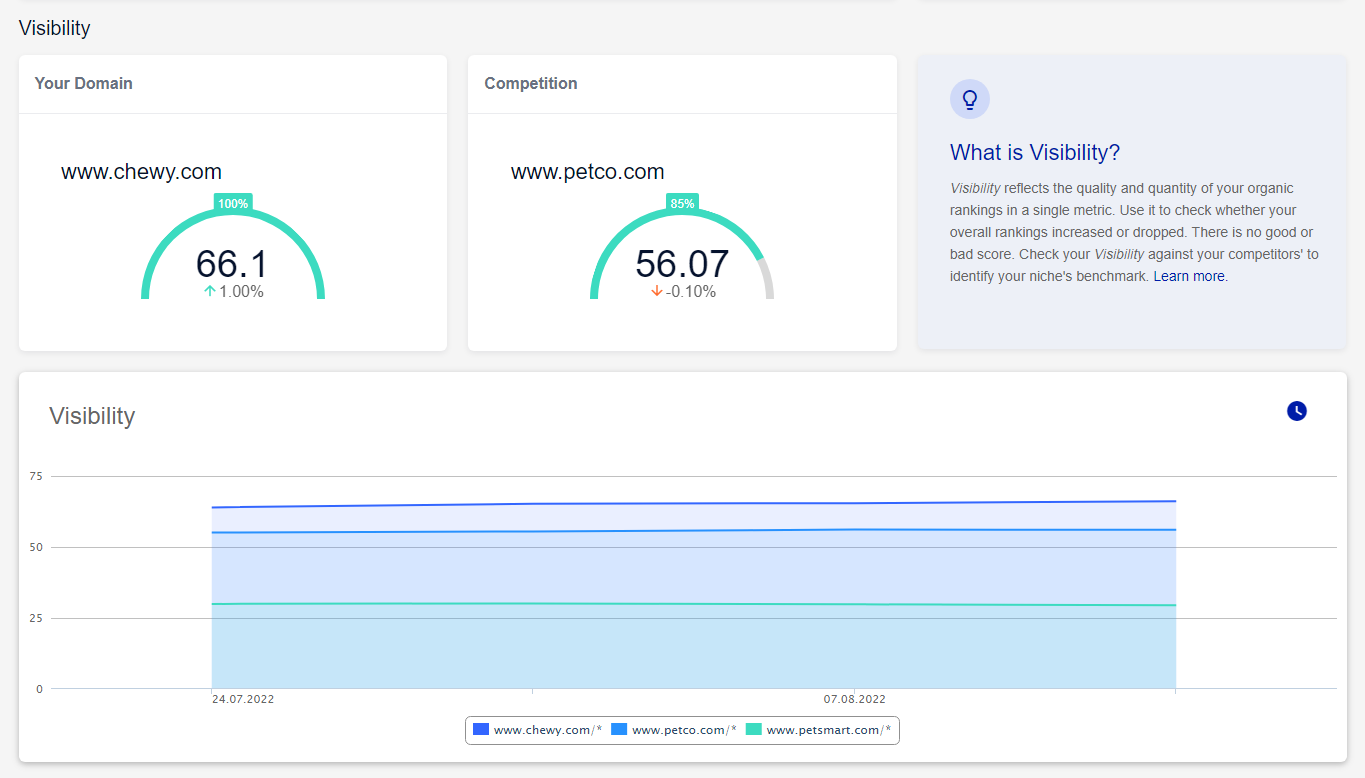Click the 75 y-axis label
The image size is (1365, 778).
pos(37,476)
